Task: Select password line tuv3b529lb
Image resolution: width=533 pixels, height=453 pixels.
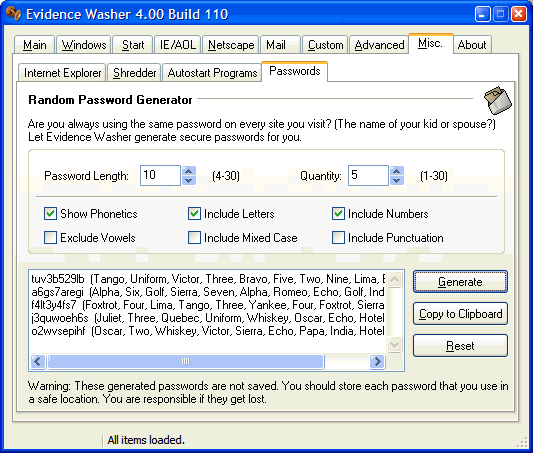Action: coord(208,279)
